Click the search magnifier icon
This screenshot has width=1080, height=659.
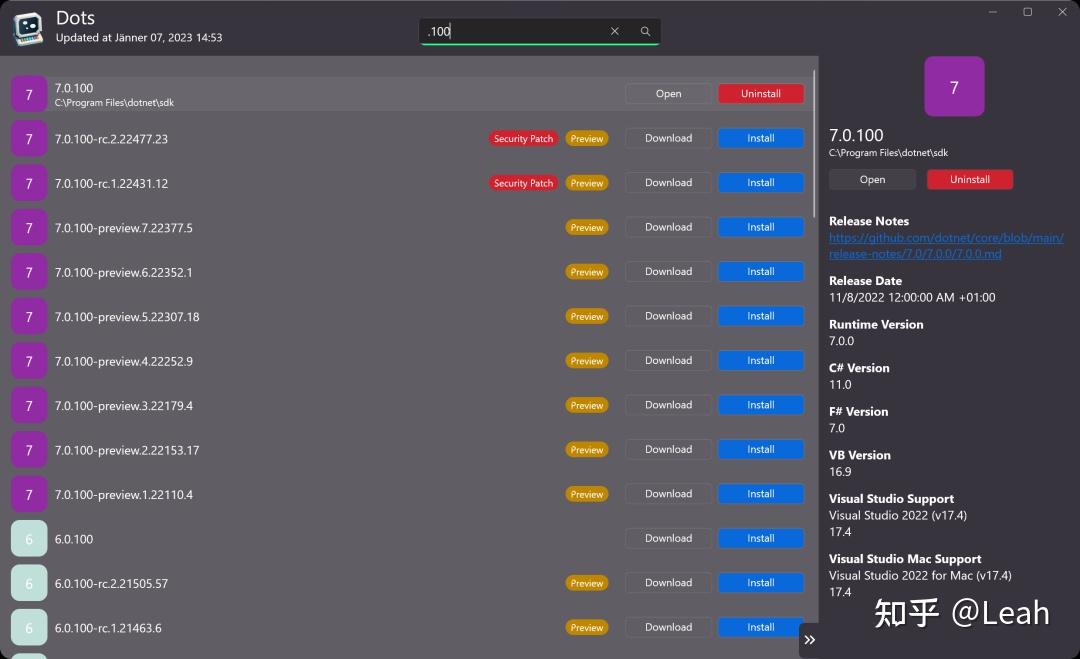tap(645, 31)
